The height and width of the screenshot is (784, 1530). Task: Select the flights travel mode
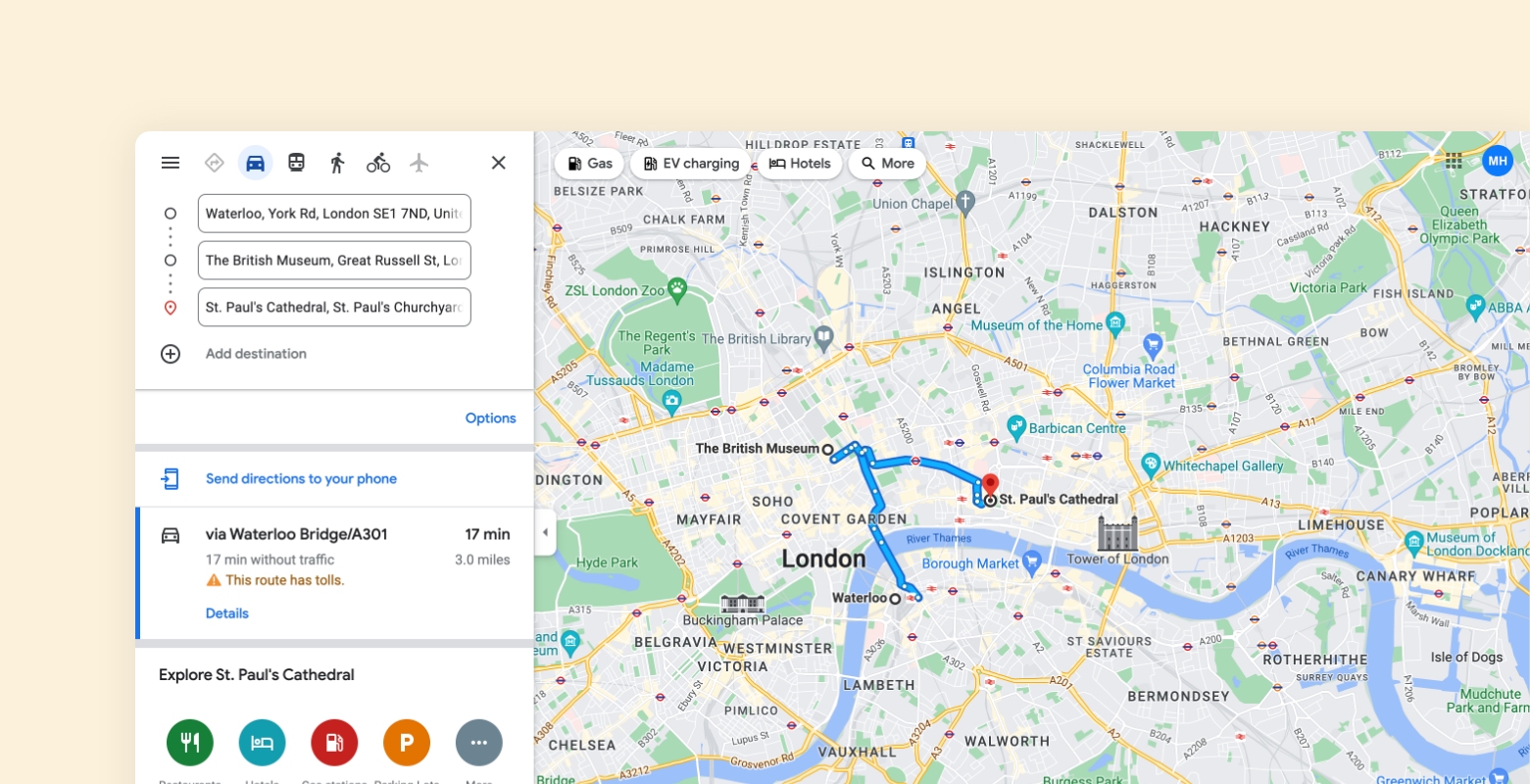[419, 163]
